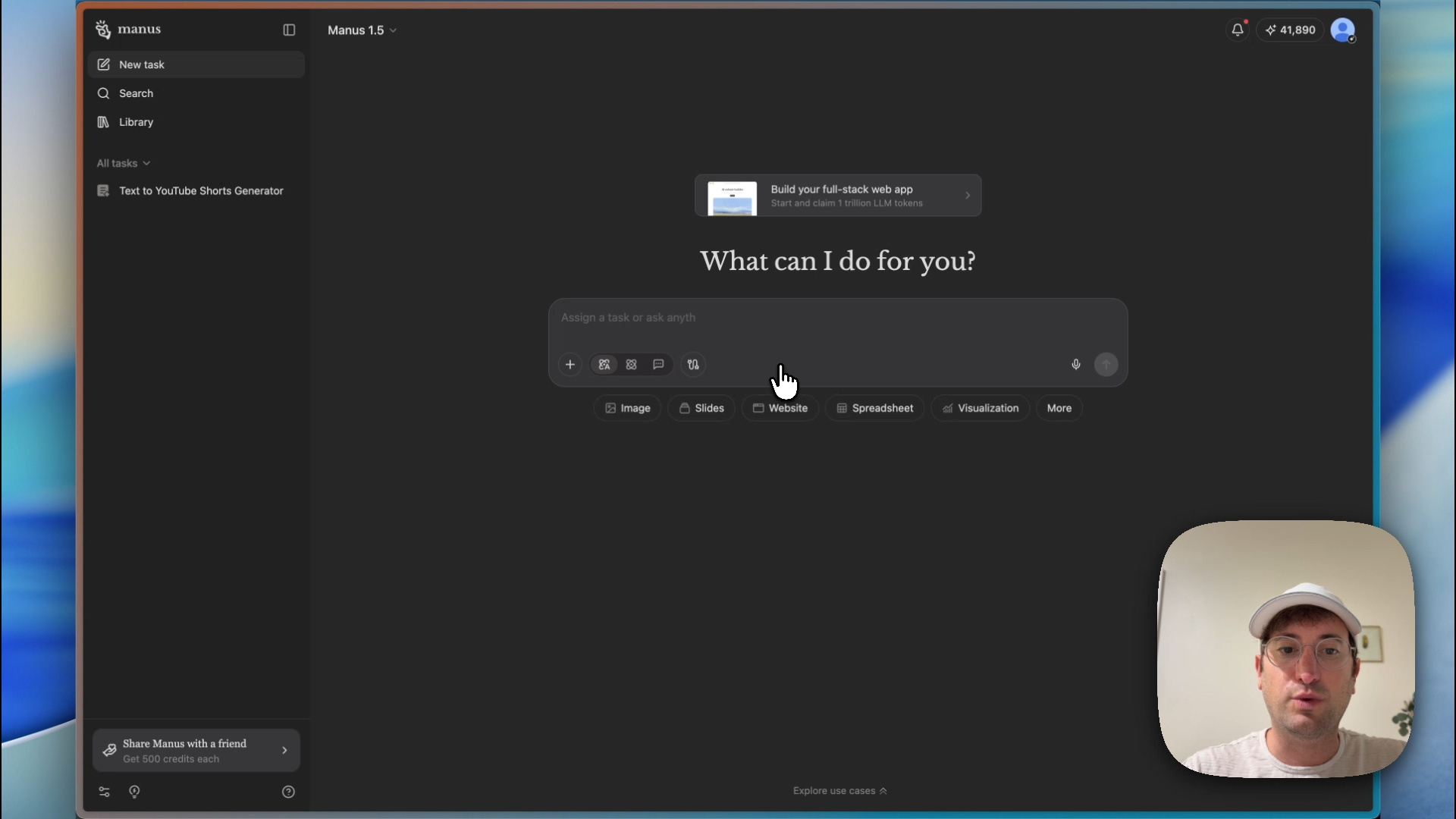This screenshot has width=1456, height=819.
Task: Open the Text to YouTube Shorts Generator task
Action: tap(200, 190)
